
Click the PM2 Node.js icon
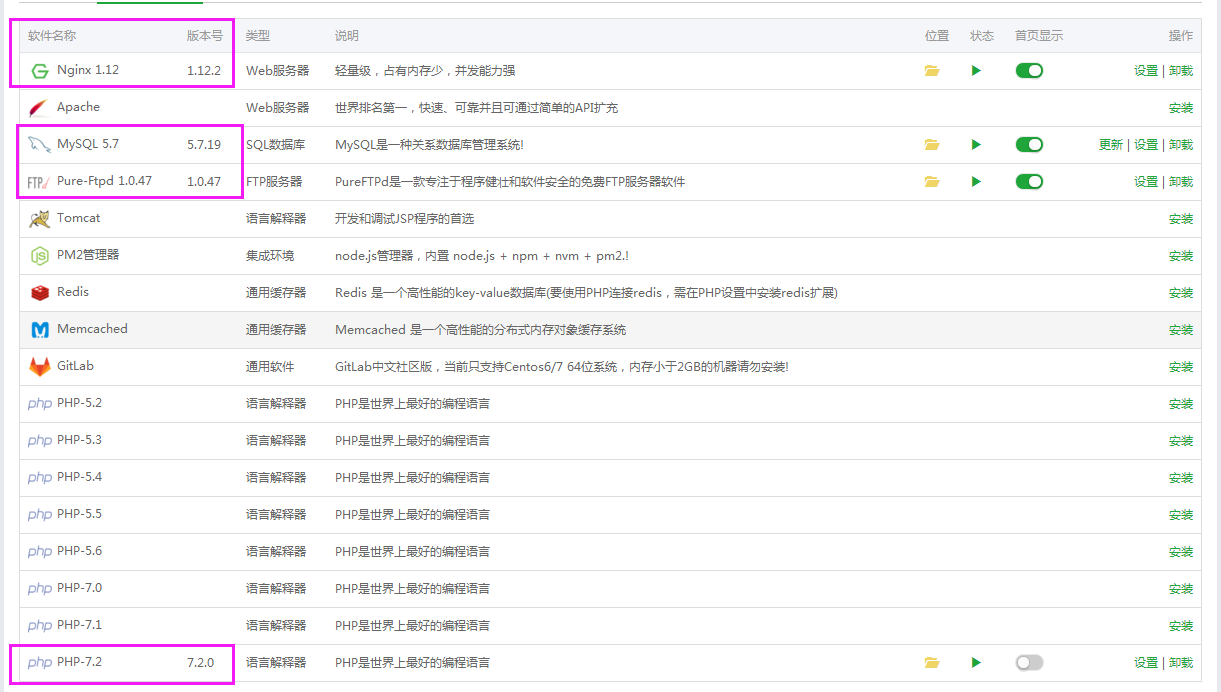click(39, 256)
